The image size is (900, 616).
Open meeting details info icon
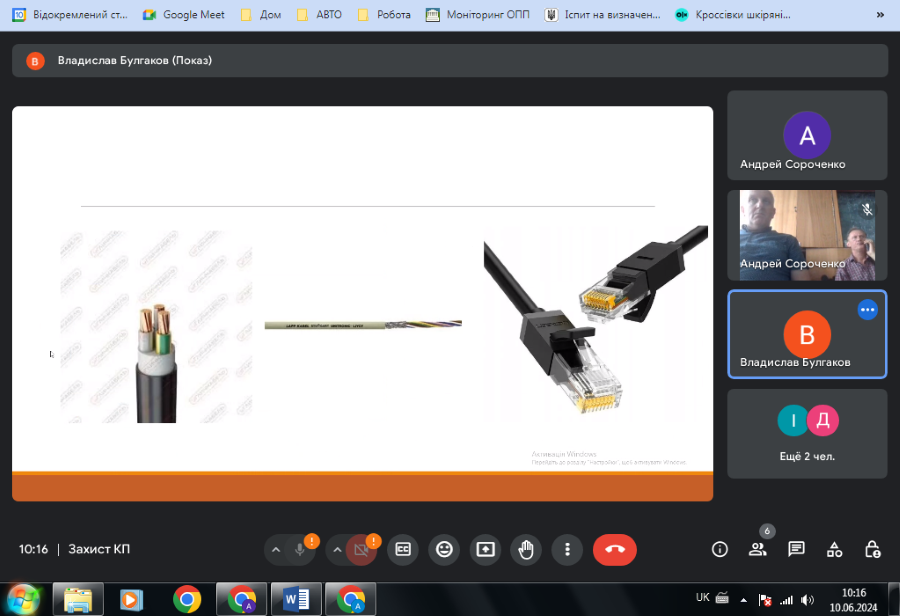tap(719, 549)
